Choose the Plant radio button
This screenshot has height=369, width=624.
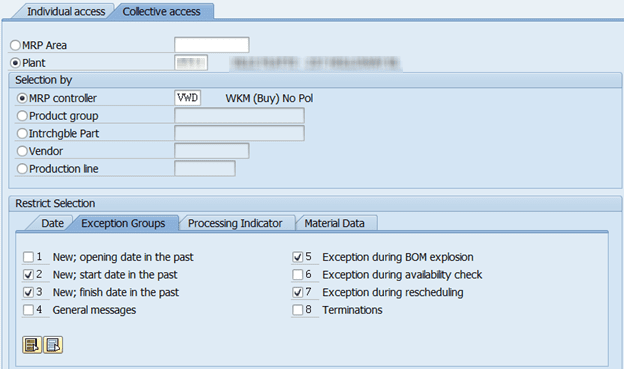[x=15, y=63]
